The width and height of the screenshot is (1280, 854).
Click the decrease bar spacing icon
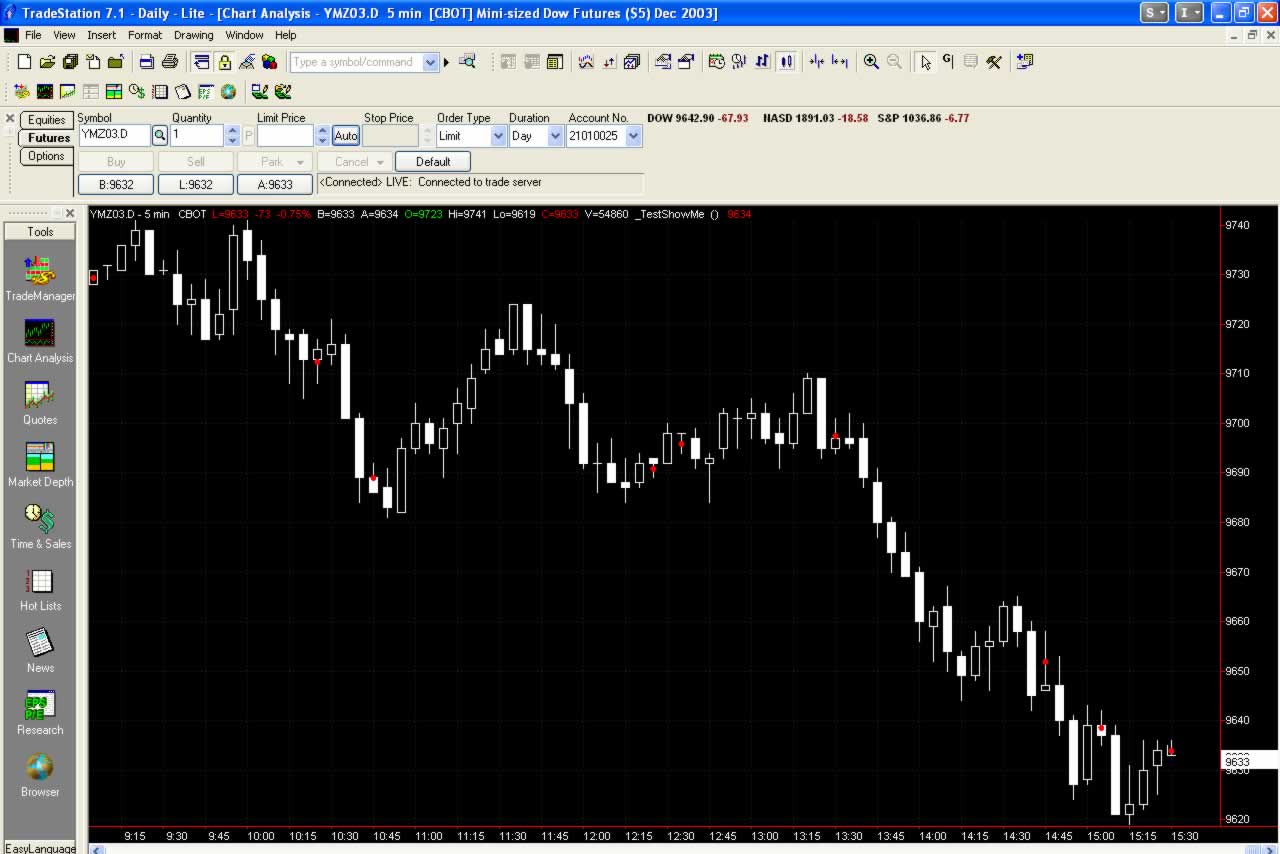coord(817,62)
